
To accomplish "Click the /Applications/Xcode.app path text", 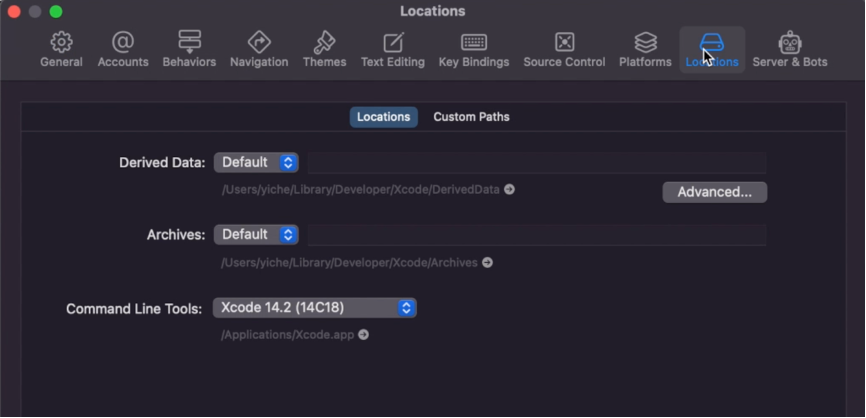I will click(x=288, y=335).
